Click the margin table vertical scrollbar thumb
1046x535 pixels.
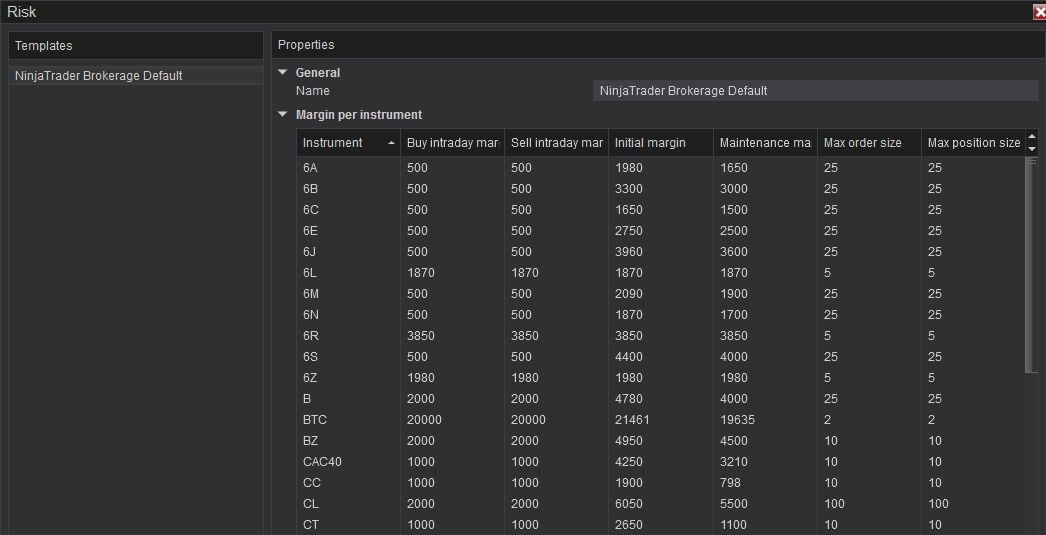pyautogui.click(x=1032, y=265)
